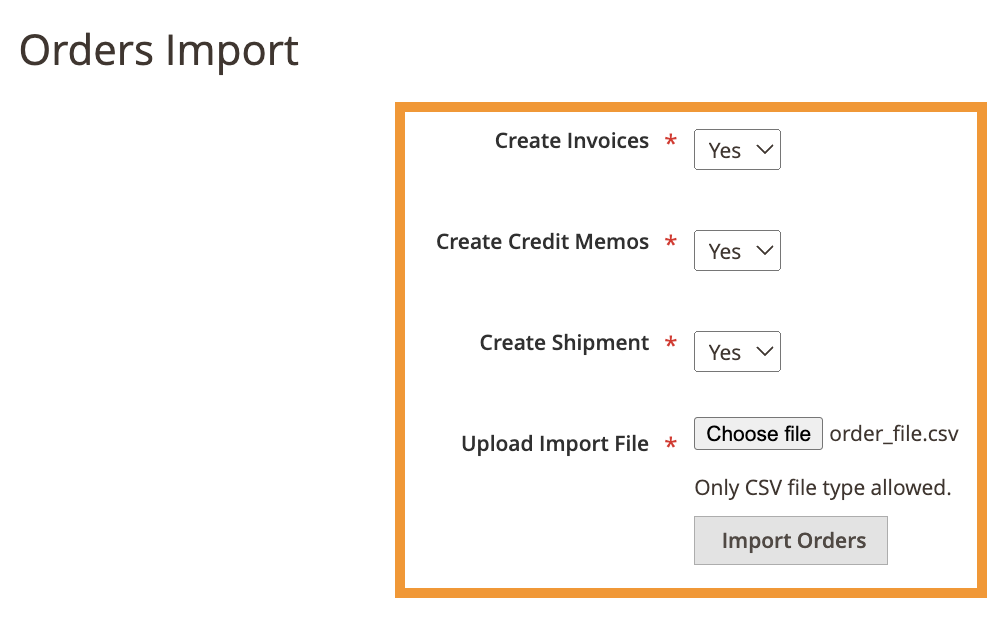This screenshot has width=1000, height=634.
Task: Select the Yes value for Create Invoices
Action: (725, 150)
